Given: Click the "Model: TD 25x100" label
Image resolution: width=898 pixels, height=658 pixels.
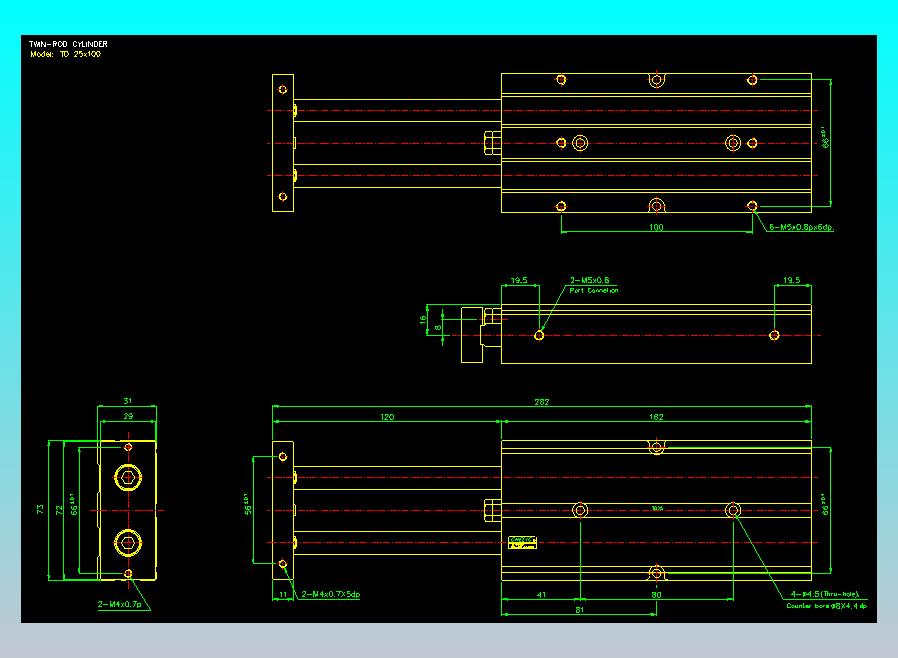Looking at the screenshot, I should click(65, 54).
